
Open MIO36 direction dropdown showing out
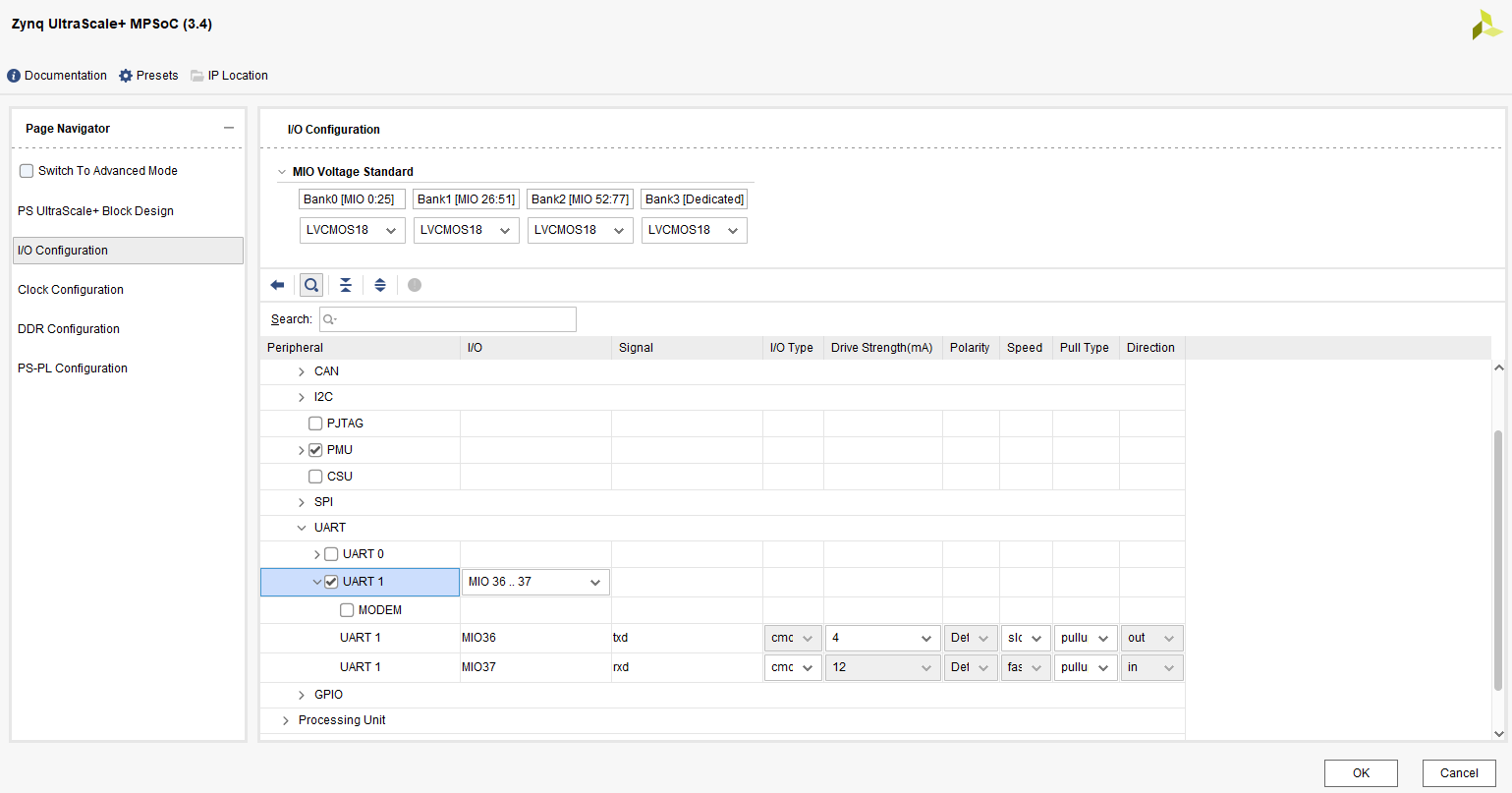pos(1151,638)
